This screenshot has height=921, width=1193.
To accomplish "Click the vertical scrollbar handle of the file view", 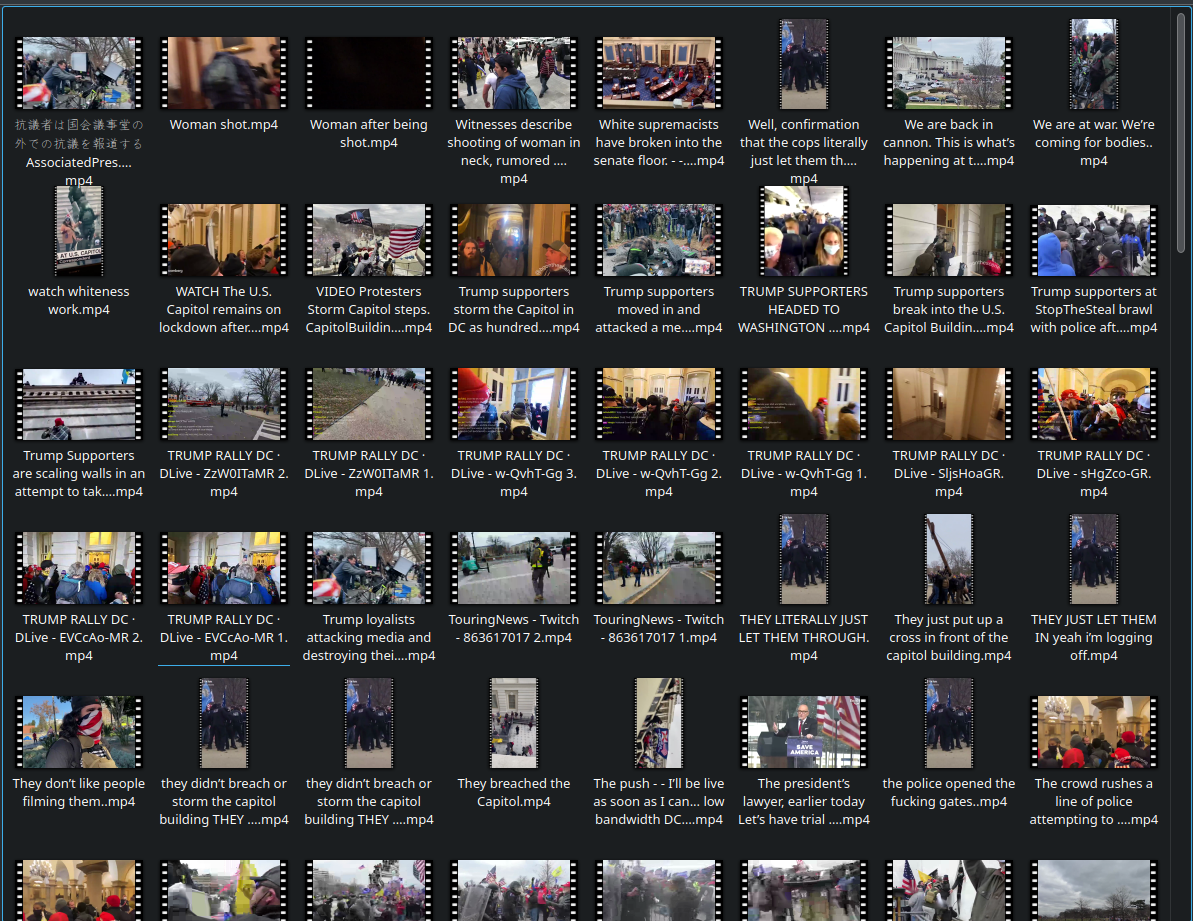I will click(x=1181, y=131).
